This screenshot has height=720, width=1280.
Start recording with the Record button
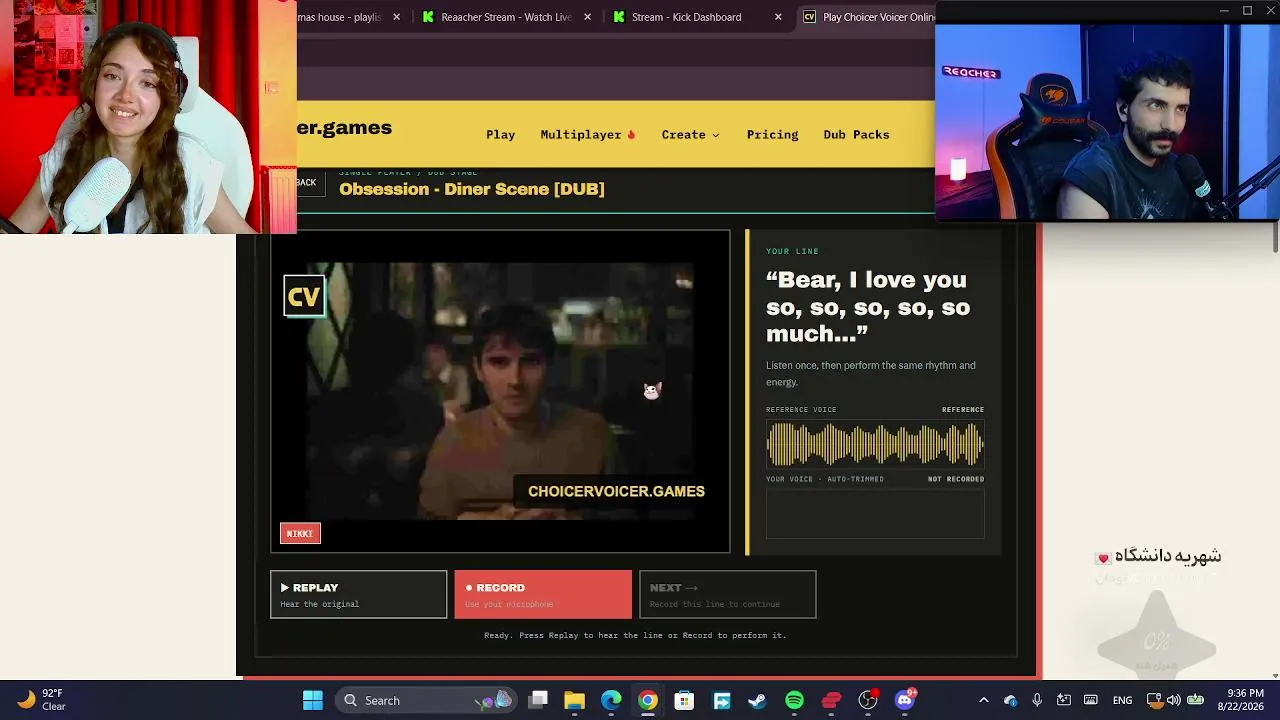click(x=543, y=594)
